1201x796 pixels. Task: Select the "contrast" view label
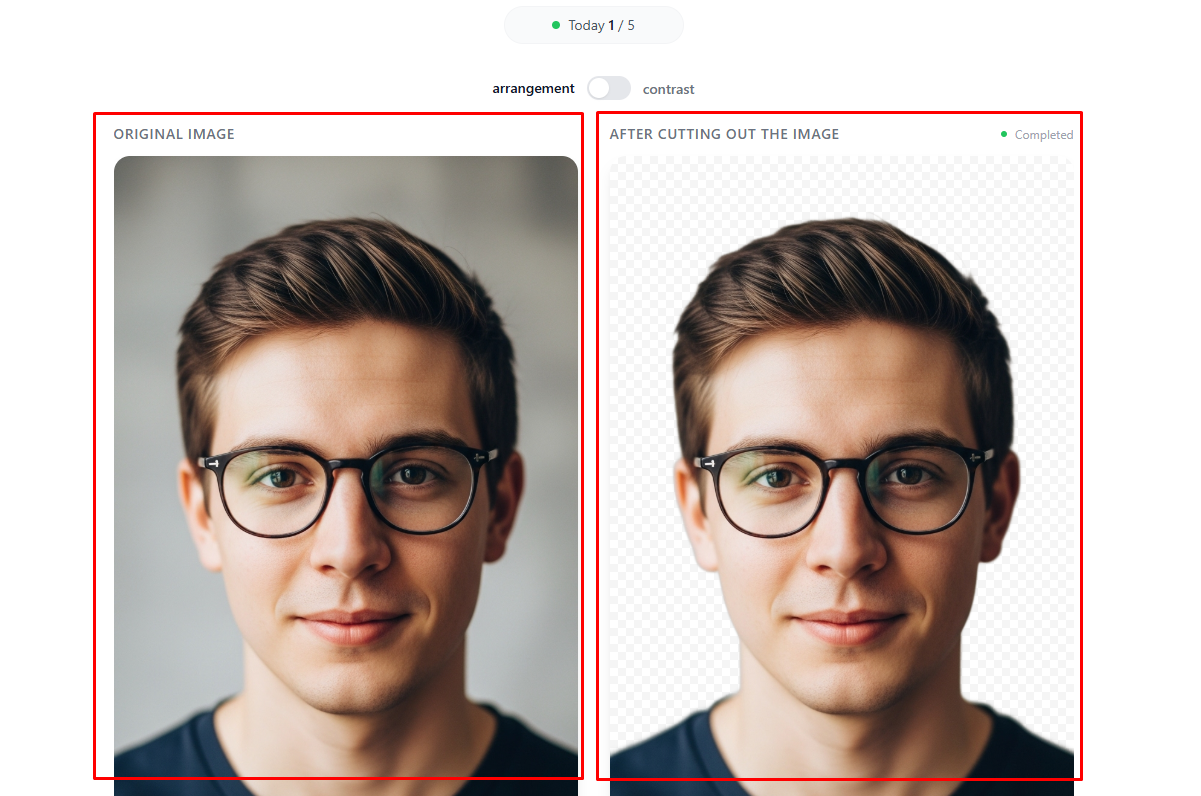click(668, 89)
